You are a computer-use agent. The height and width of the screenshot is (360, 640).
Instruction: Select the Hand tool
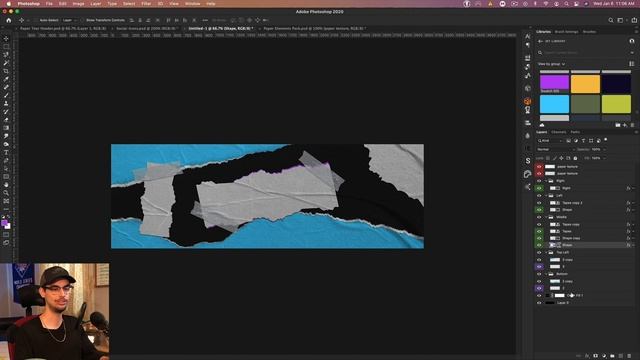point(6,185)
